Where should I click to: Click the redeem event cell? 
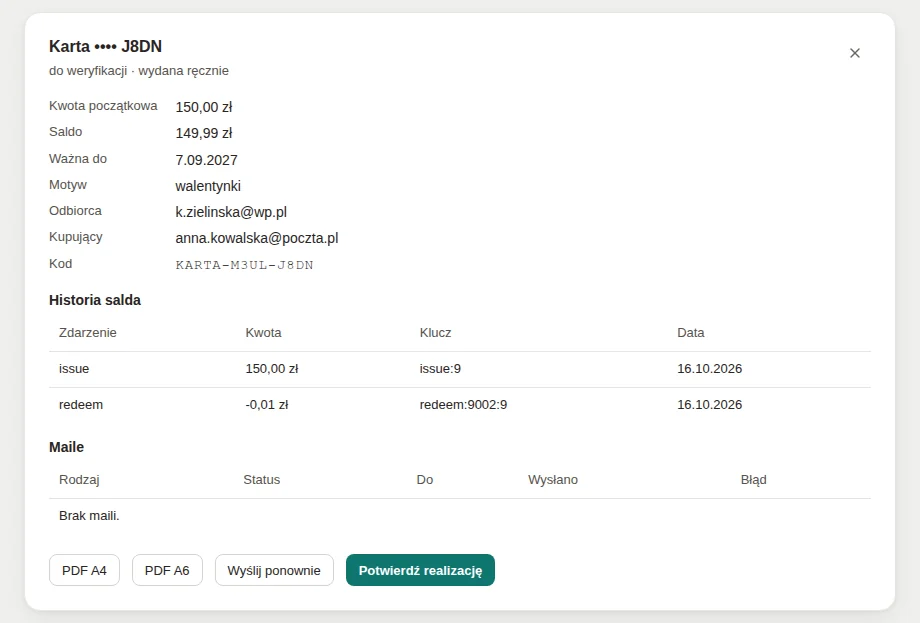coord(81,405)
